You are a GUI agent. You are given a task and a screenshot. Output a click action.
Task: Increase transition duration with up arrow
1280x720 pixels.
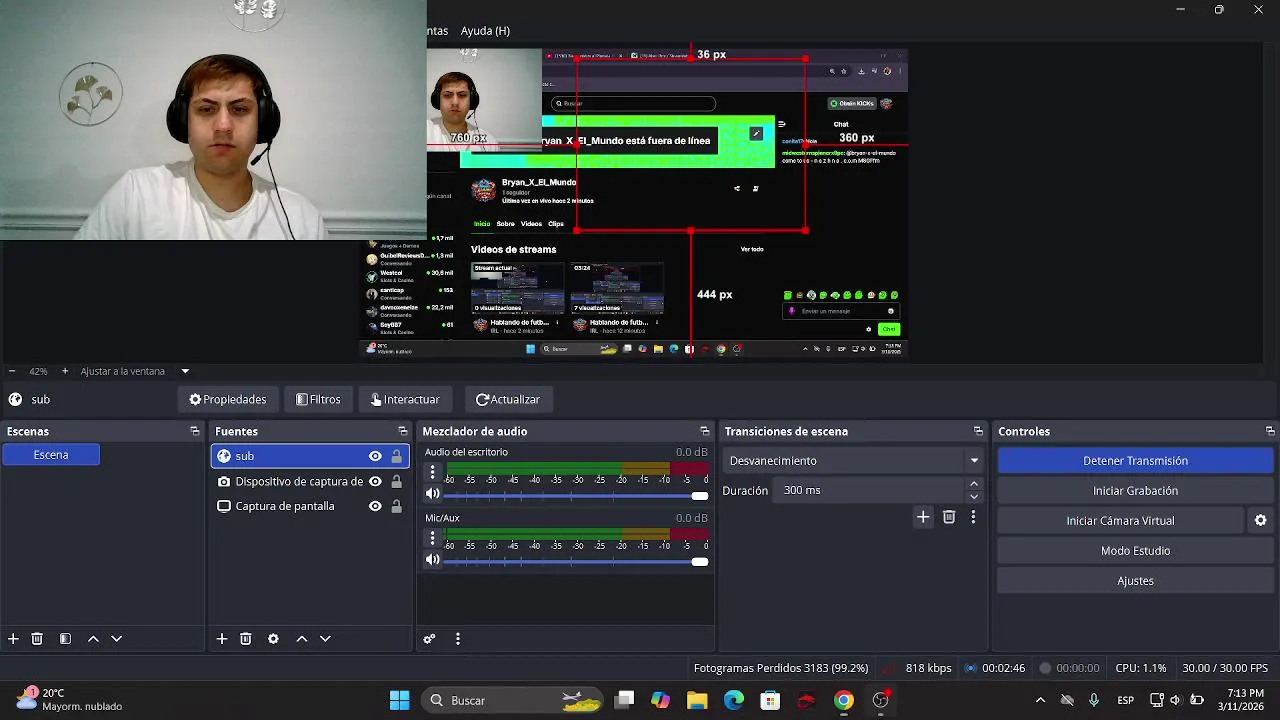[x=974, y=485]
